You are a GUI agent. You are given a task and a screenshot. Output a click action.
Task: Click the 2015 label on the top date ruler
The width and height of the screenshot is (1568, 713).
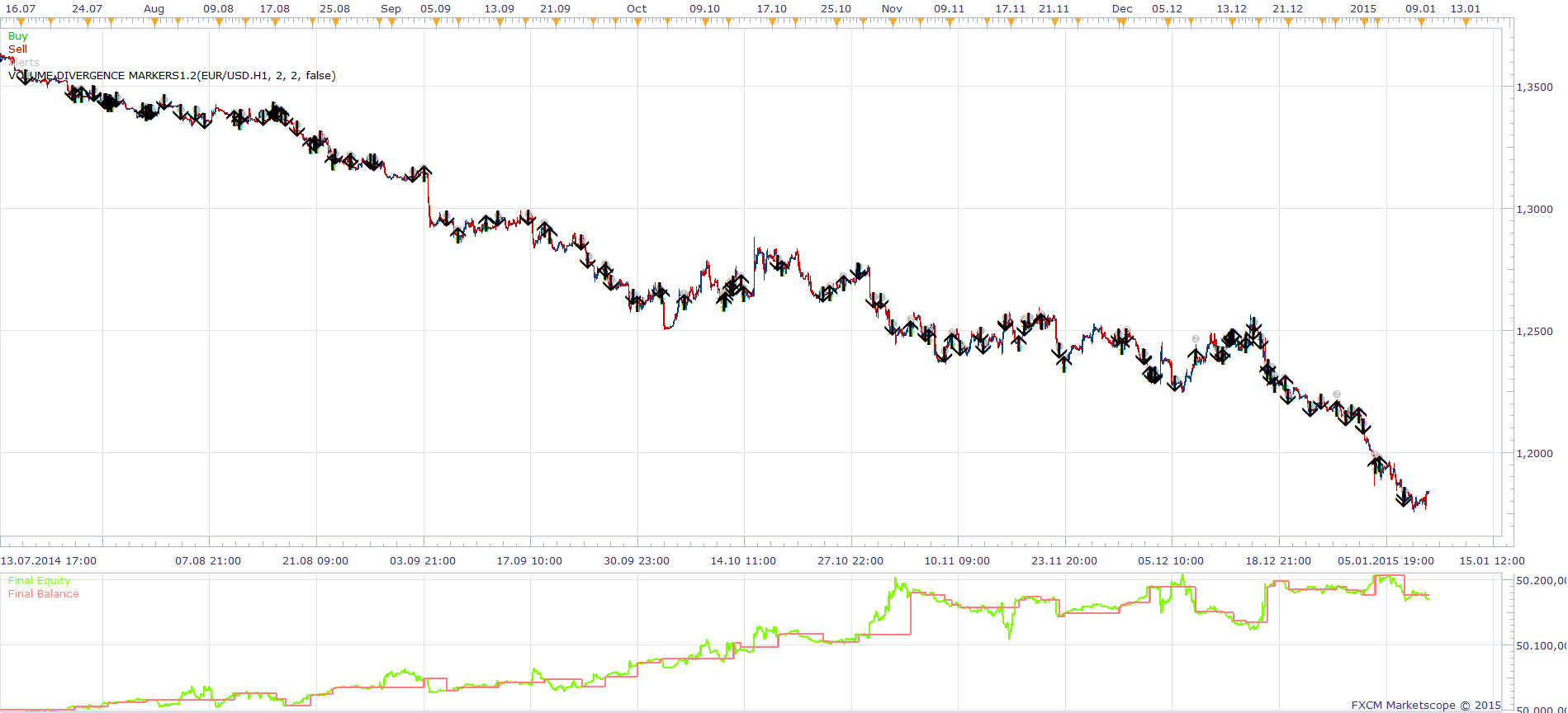tap(1363, 9)
